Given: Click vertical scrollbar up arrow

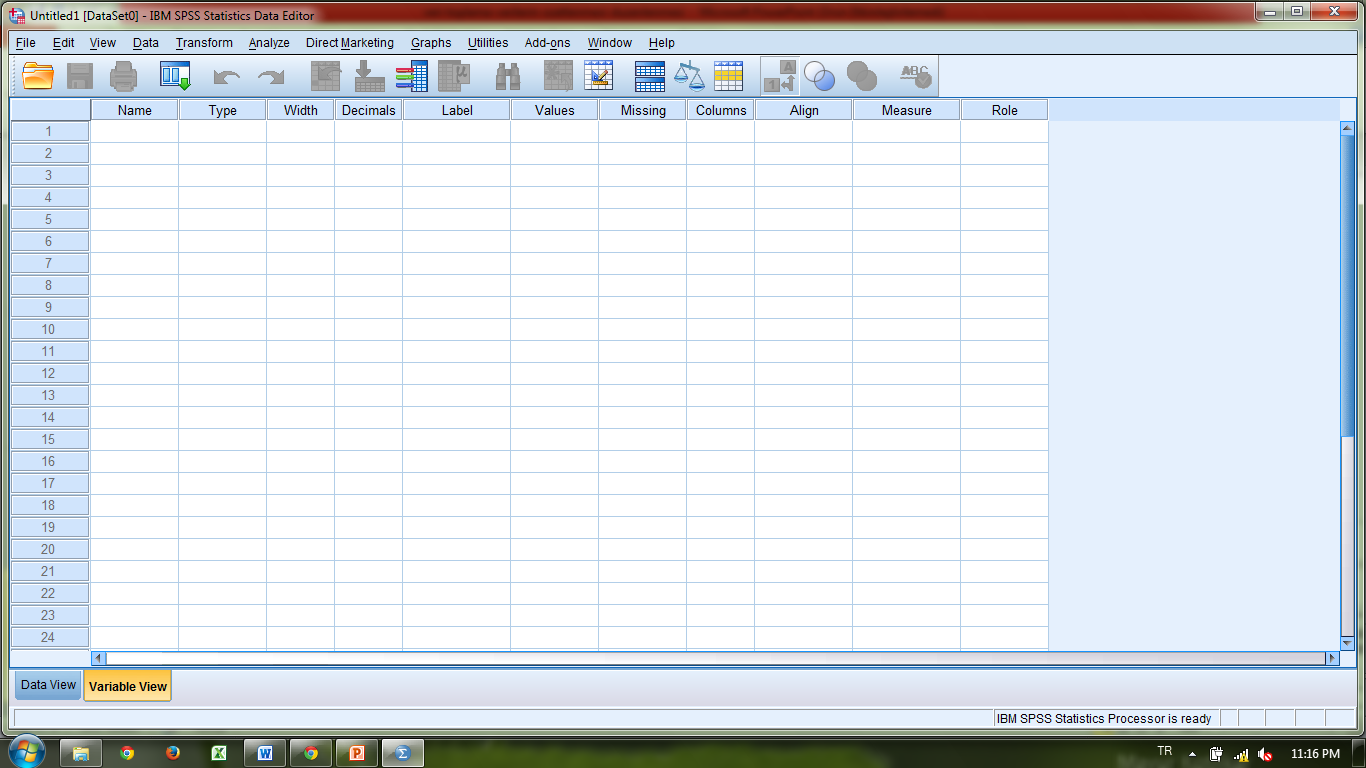Looking at the screenshot, I should (x=1346, y=127).
